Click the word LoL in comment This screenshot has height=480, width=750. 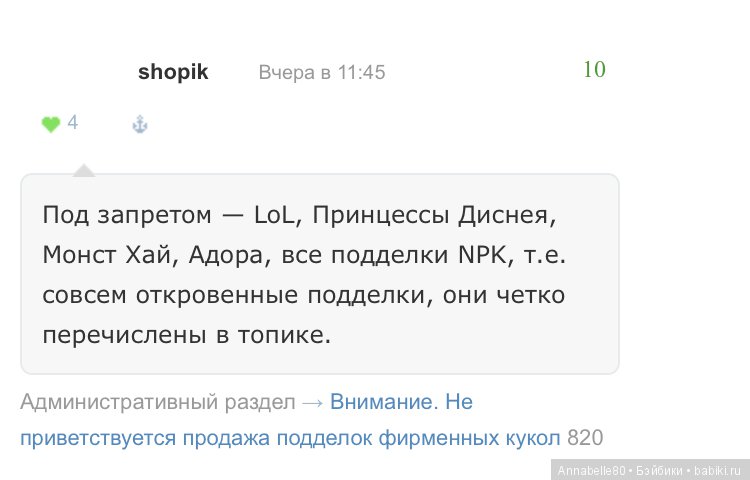point(274,215)
